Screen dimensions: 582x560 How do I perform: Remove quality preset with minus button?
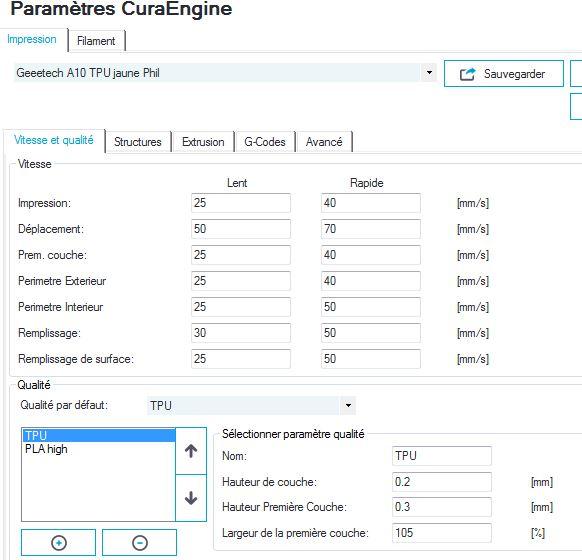tap(140, 543)
